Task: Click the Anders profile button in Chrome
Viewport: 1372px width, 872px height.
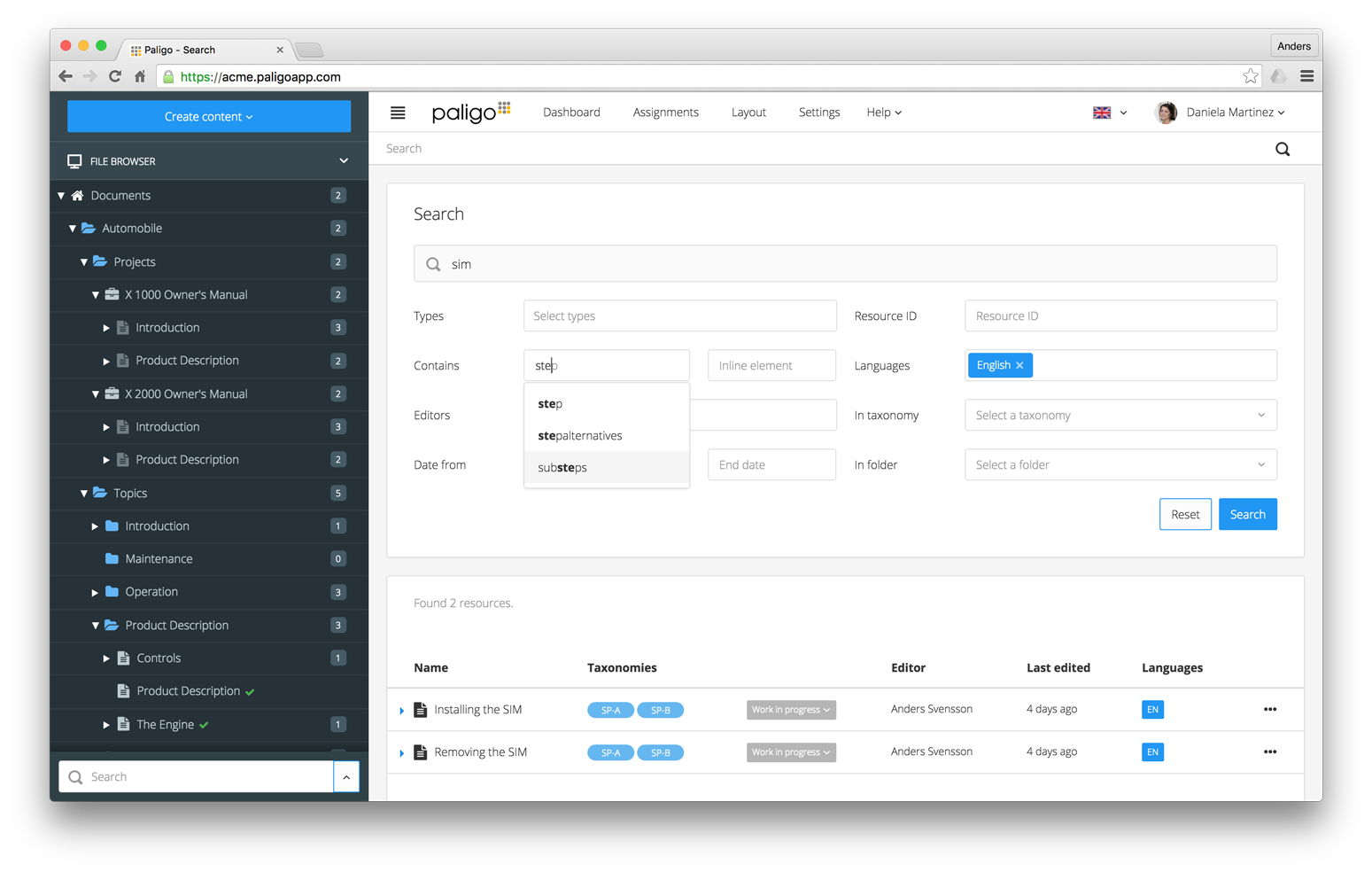Action: 1293,46
